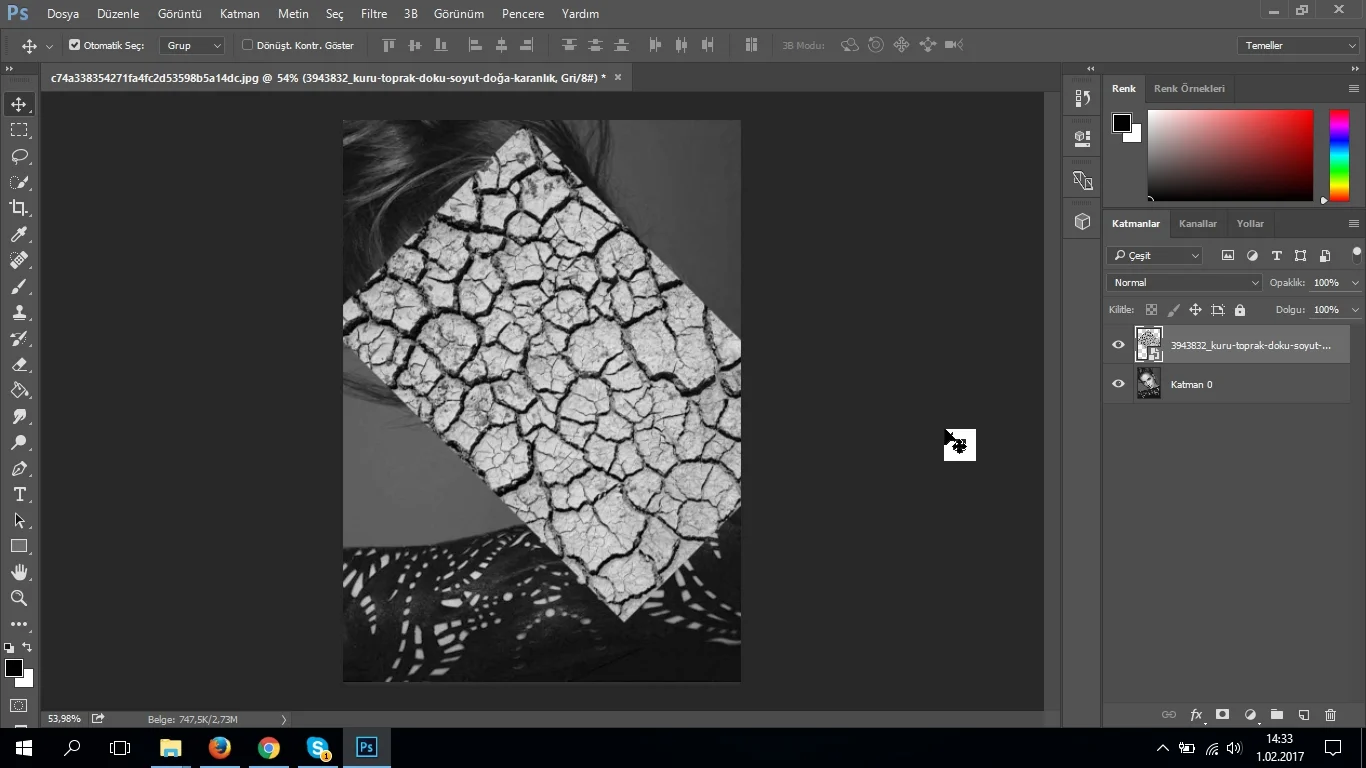The height and width of the screenshot is (768, 1366).
Task: Select the Eraser tool
Action: [19, 364]
